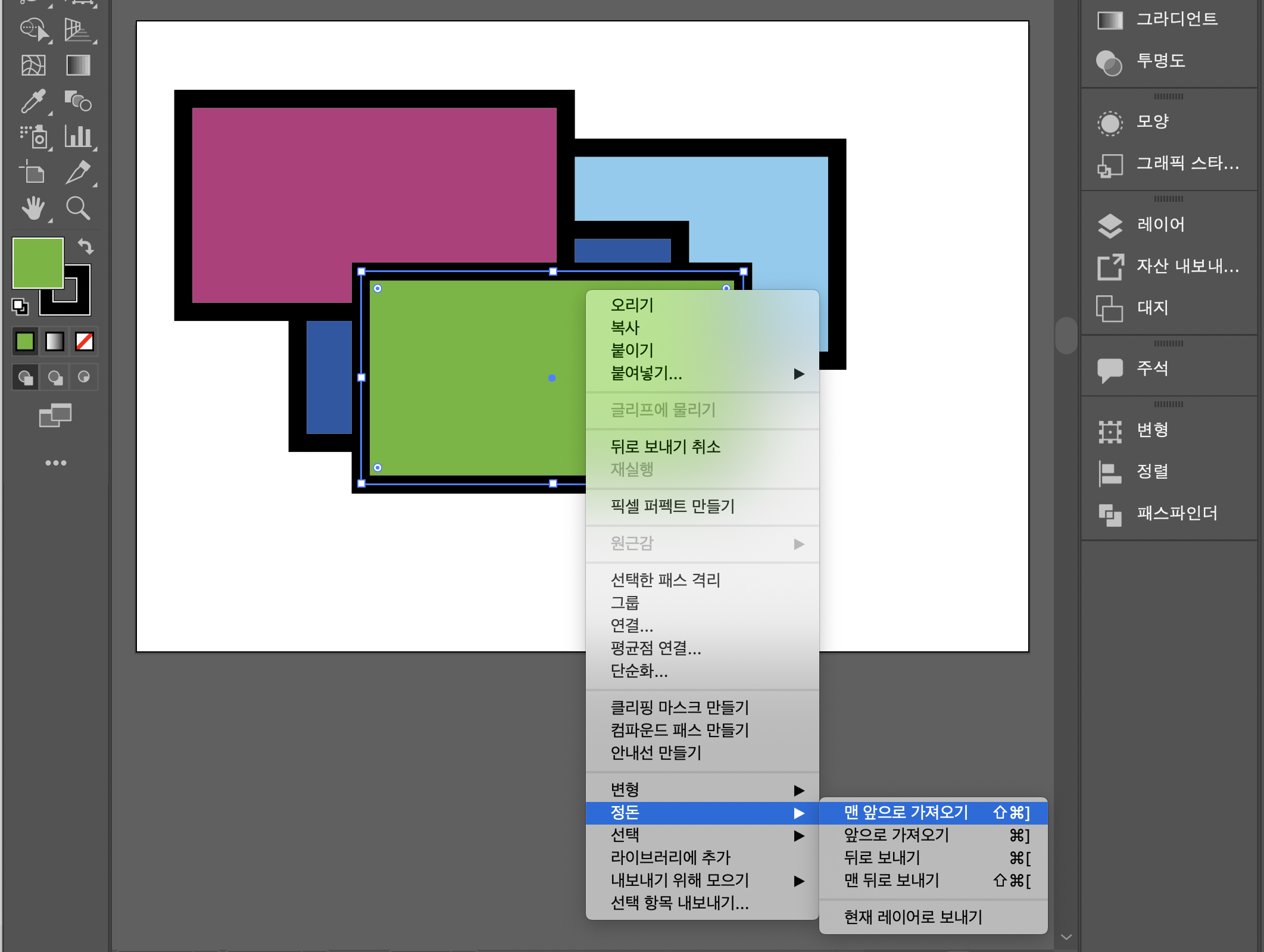Click the Edit Toolbar three-dots button

click(x=55, y=463)
